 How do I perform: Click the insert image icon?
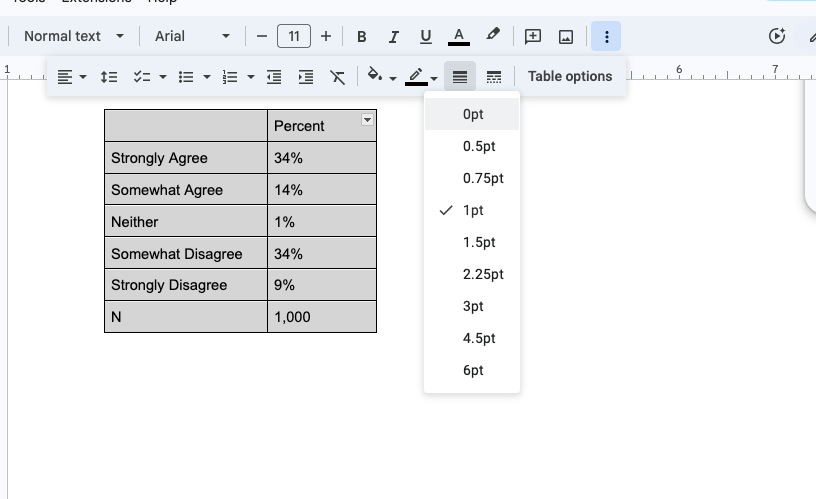566,37
